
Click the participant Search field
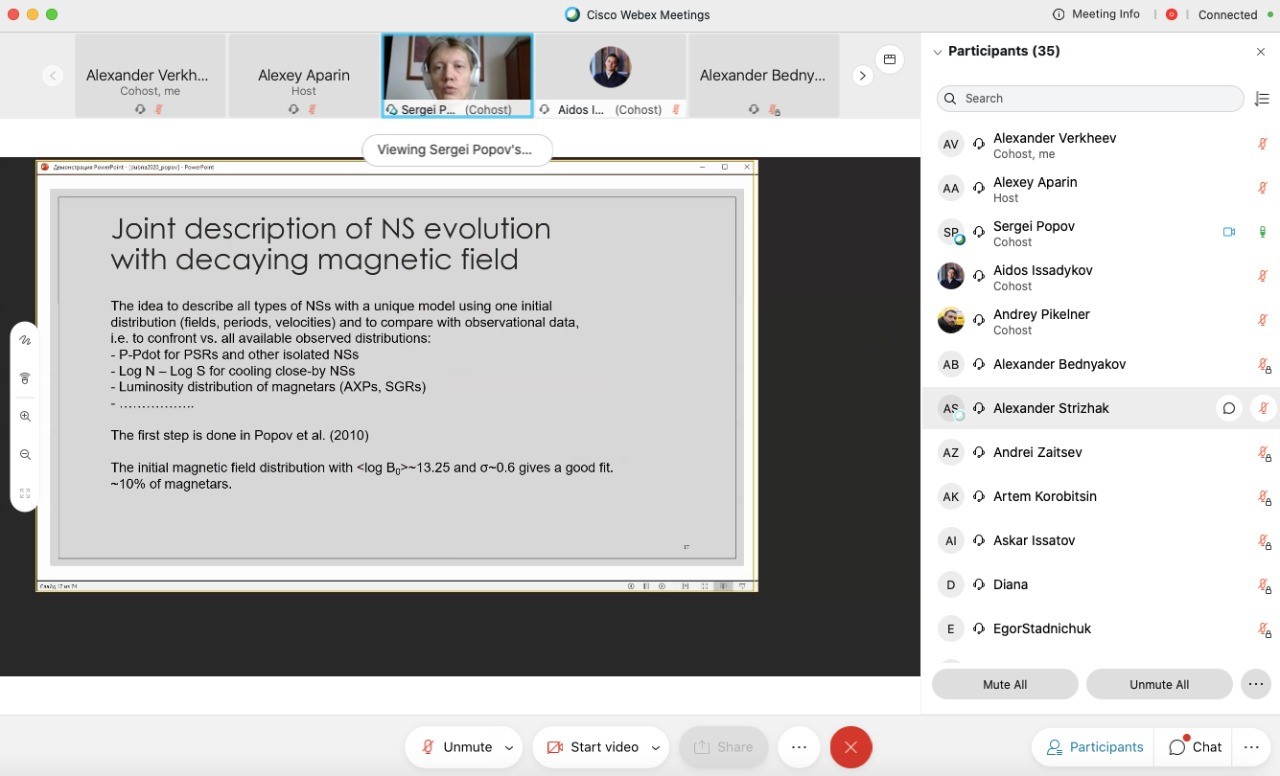click(x=1090, y=98)
